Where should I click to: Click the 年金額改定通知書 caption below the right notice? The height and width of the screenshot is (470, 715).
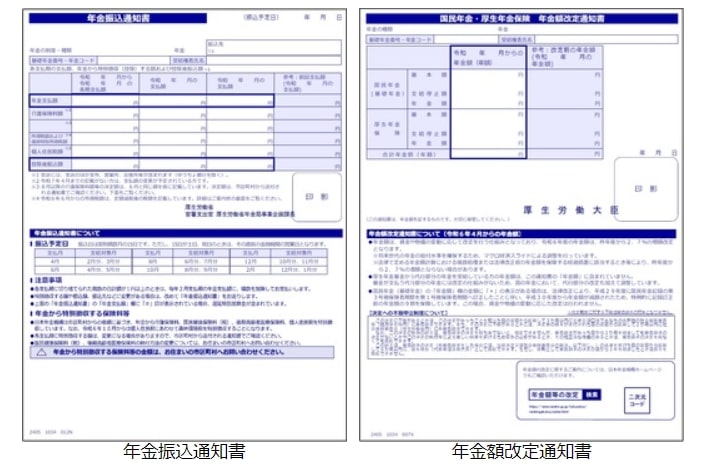(x=521, y=452)
